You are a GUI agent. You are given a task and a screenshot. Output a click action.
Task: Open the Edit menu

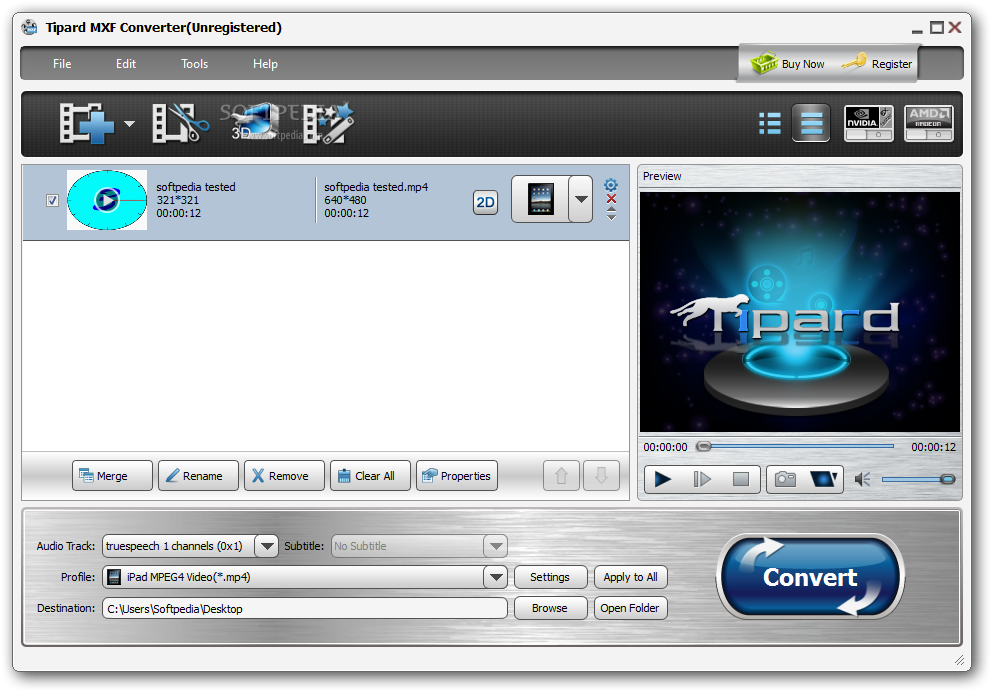click(x=126, y=64)
